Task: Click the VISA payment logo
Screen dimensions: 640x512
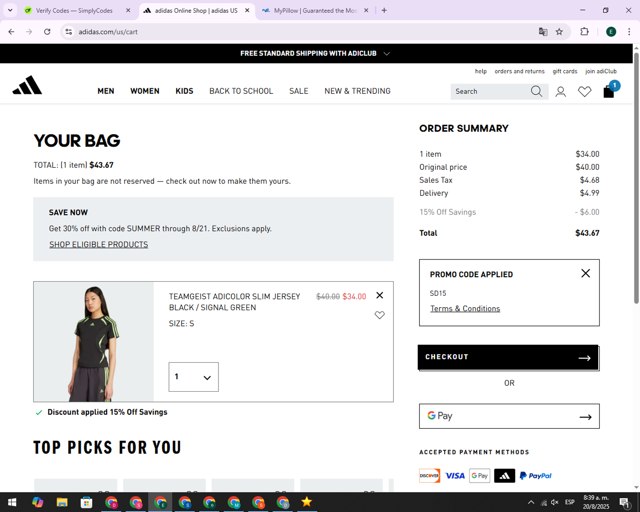Action: point(455,476)
